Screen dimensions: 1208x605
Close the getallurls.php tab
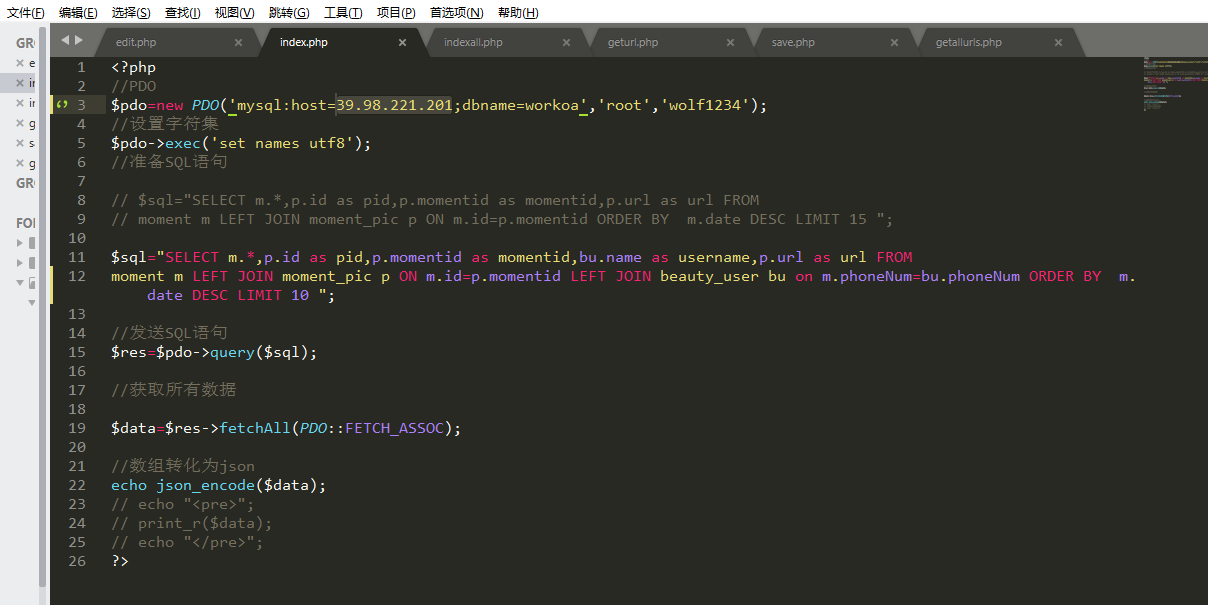[x=1058, y=43]
